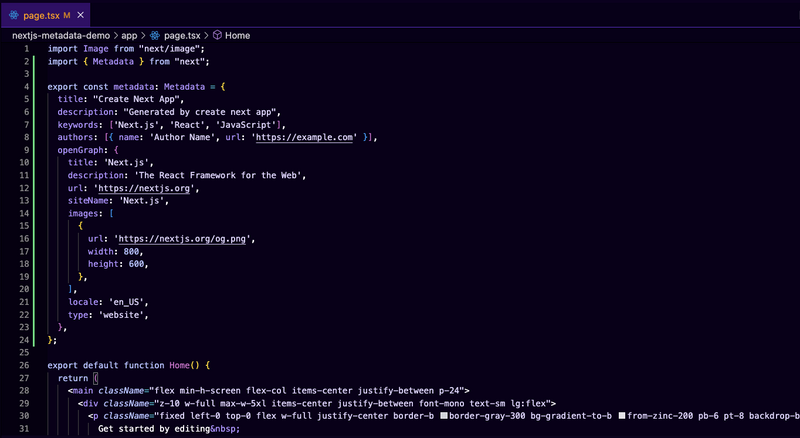
Task: Click the 'Next.js' siteName value on line 13
Action: tap(141, 201)
